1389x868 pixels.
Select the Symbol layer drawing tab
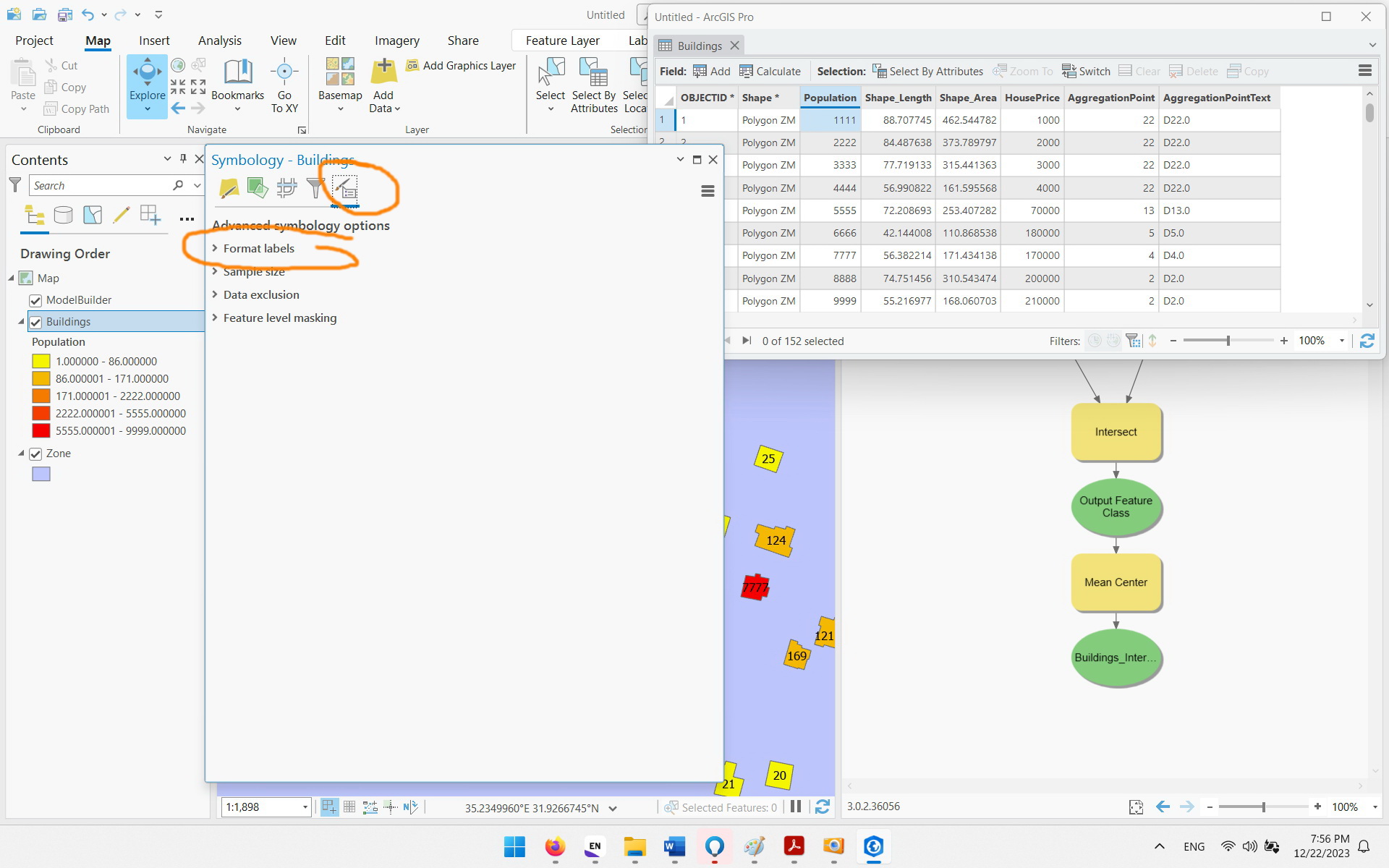click(x=286, y=189)
